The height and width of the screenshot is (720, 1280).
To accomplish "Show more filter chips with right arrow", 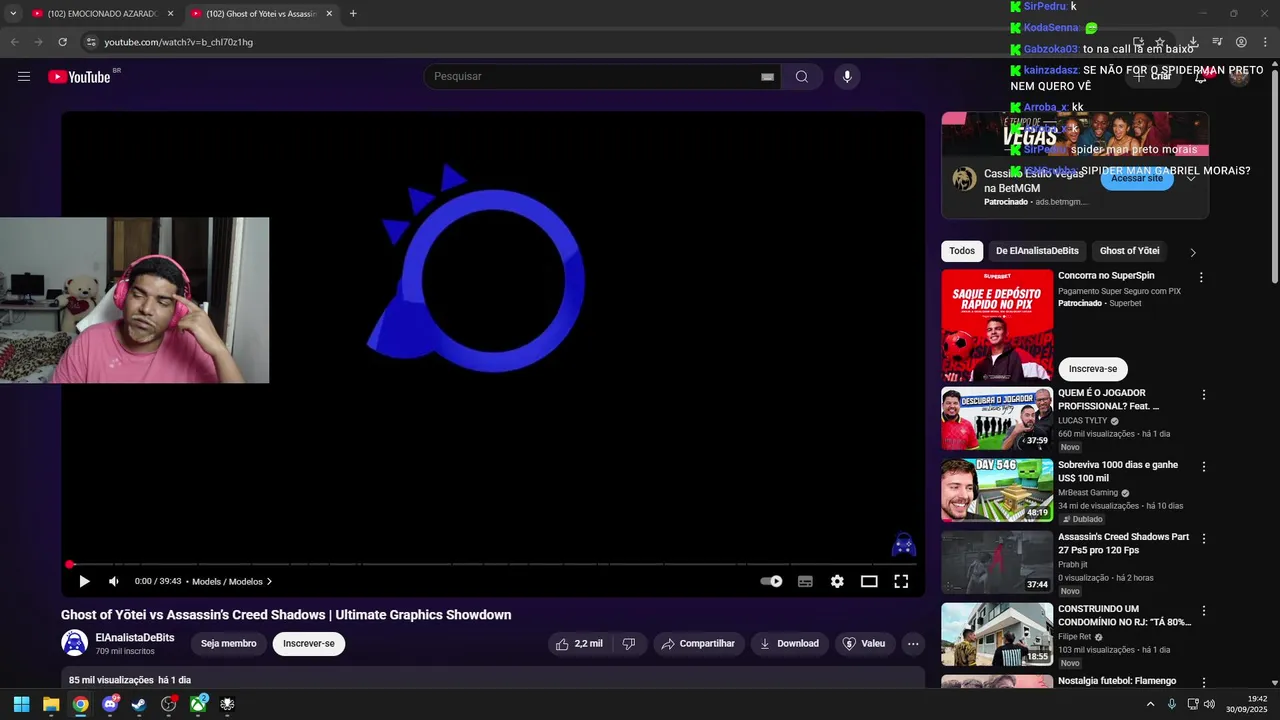I will coord(1192,252).
